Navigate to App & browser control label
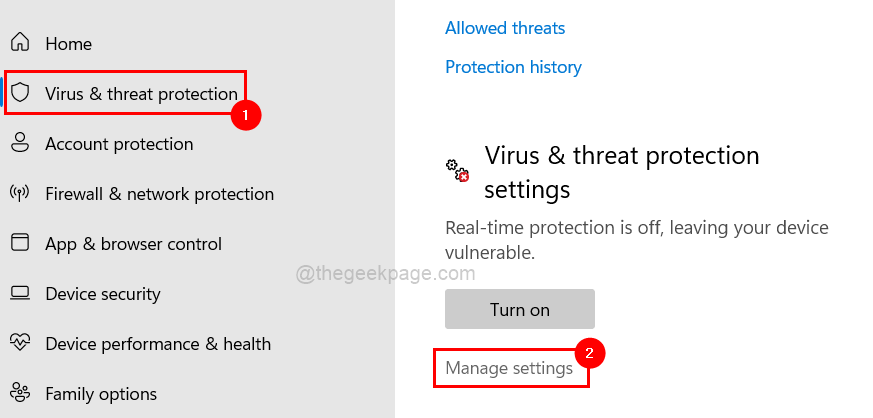 133,244
